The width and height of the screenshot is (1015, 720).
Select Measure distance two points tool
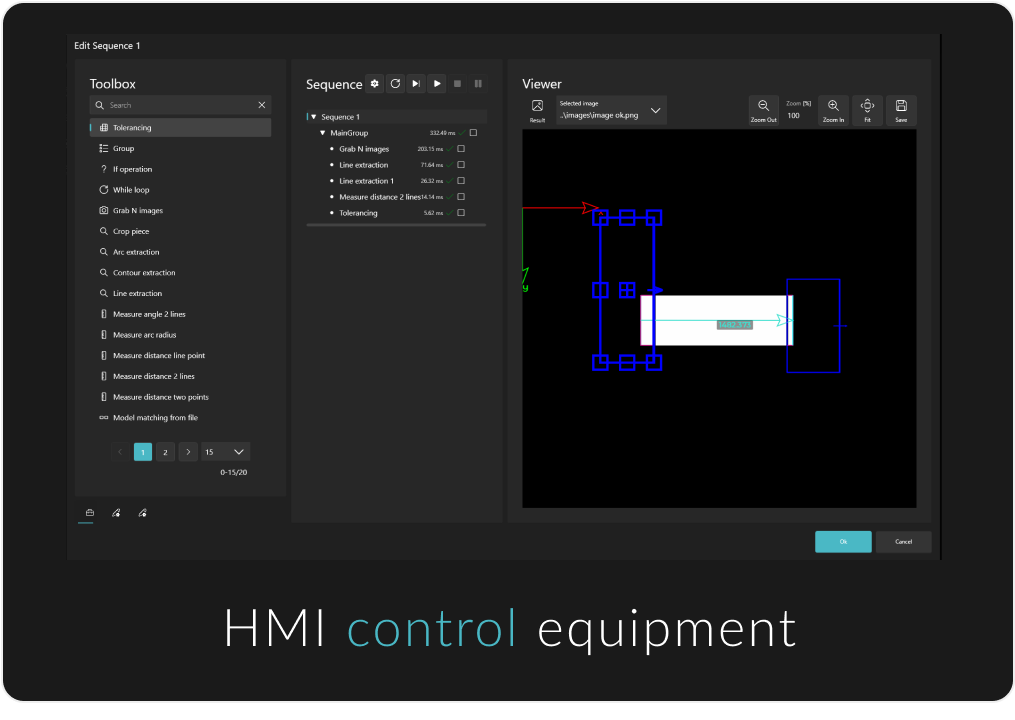click(x=181, y=397)
